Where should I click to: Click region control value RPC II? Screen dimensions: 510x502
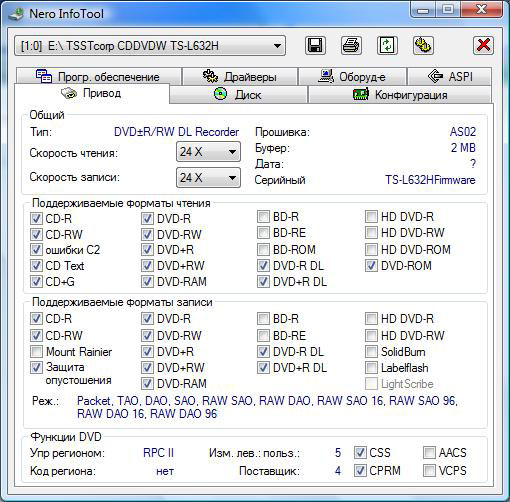(x=158, y=452)
